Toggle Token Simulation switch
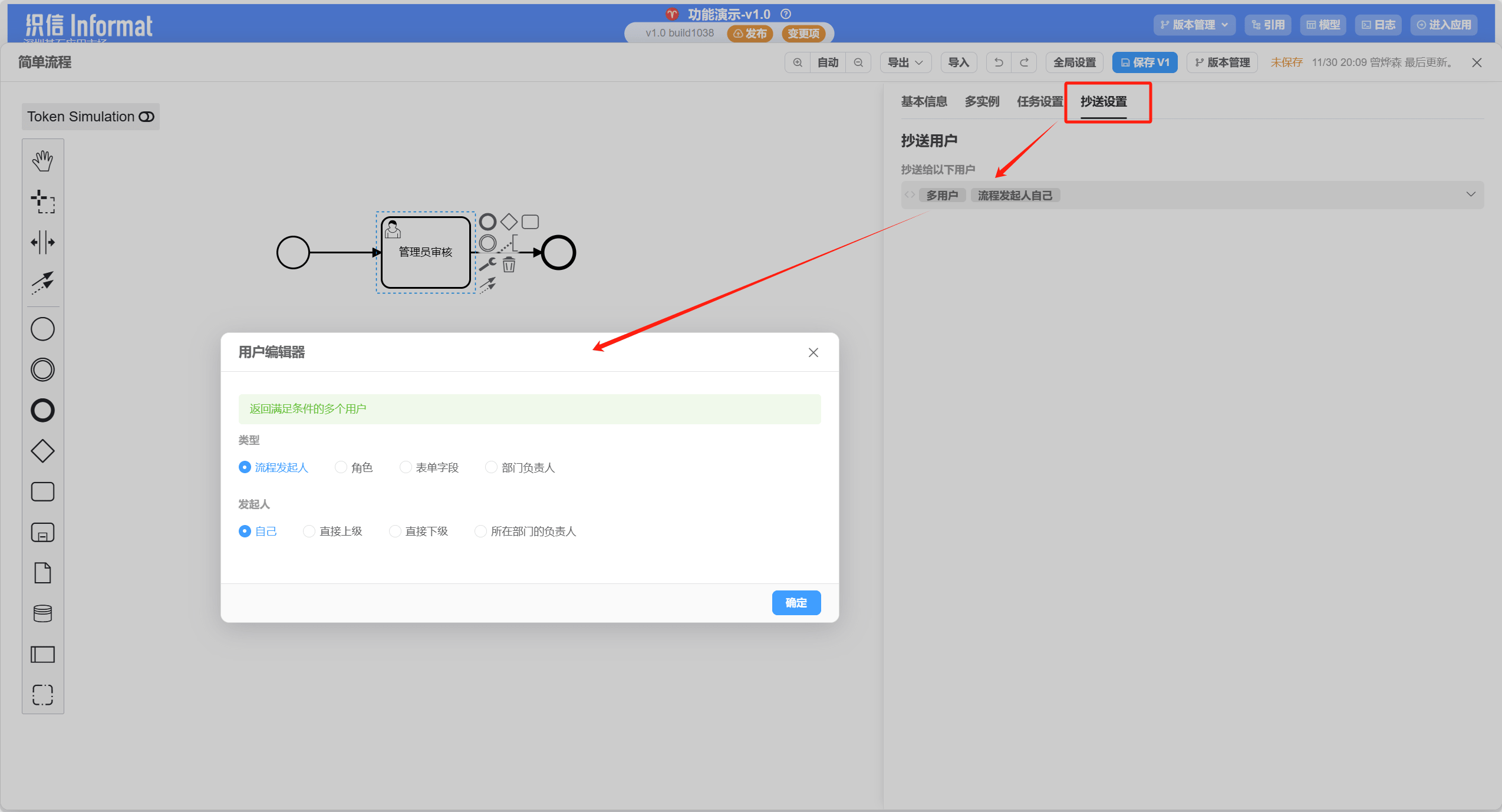The width and height of the screenshot is (1502, 812). click(146, 117)
